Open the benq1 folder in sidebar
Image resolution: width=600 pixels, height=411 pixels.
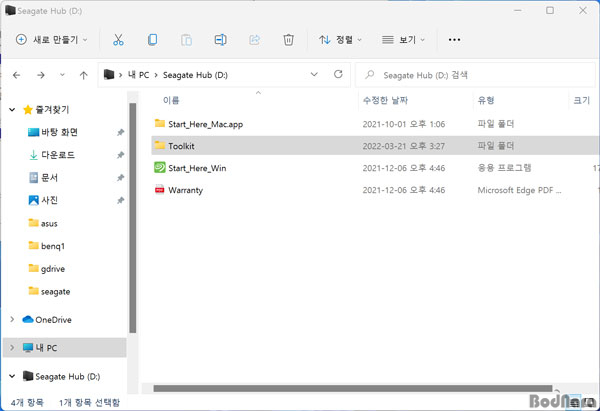(52, 246)
